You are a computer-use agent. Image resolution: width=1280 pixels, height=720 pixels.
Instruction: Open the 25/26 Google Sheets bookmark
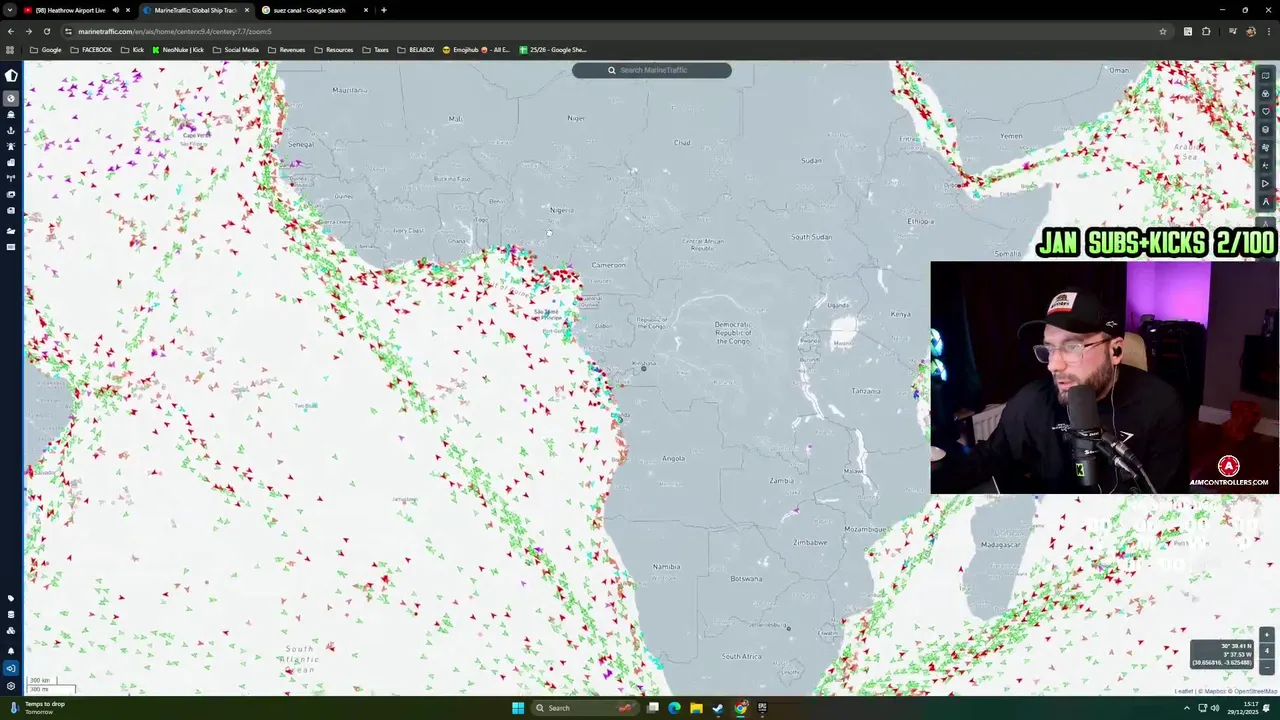pos(553,50)
